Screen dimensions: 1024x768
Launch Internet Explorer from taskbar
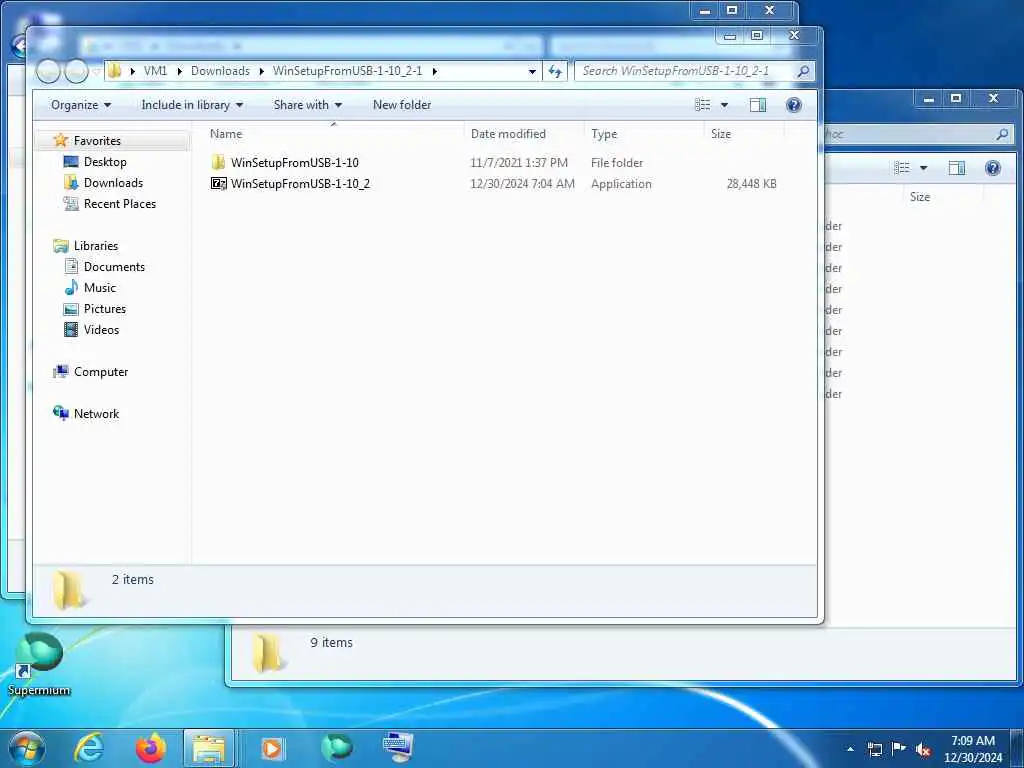tap(89, 748)
